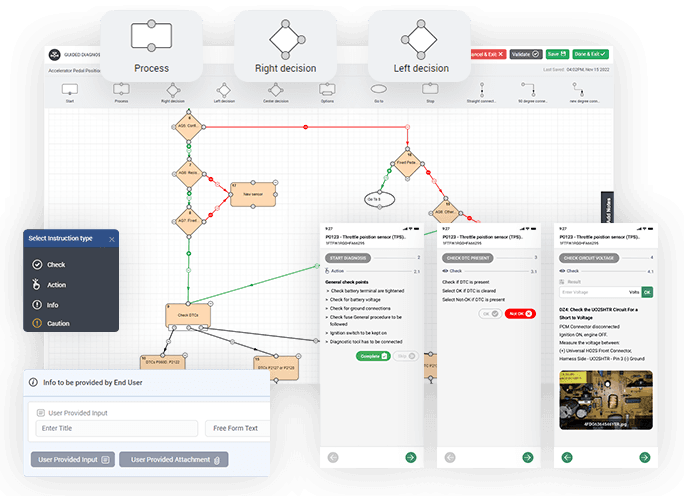The height and width of the screenshot is (496, 684).
Task: Choose the small Left decision toolbar shape
Action: point(224,90)
